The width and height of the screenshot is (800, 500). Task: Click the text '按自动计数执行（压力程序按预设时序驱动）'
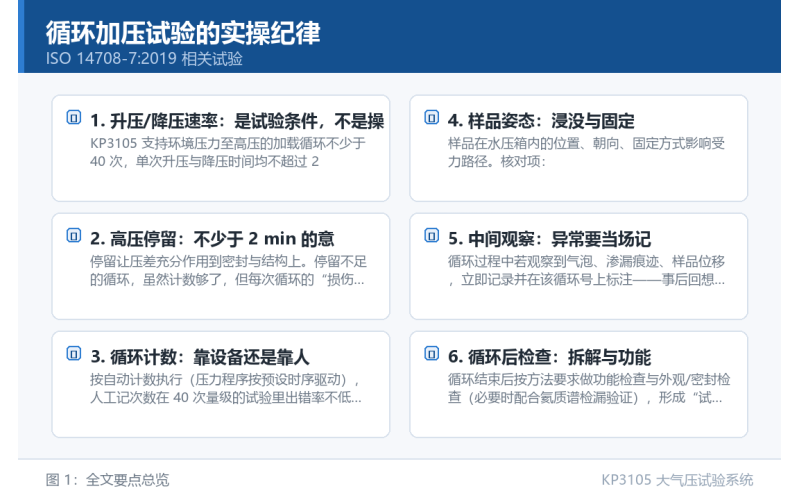point(222,380)
